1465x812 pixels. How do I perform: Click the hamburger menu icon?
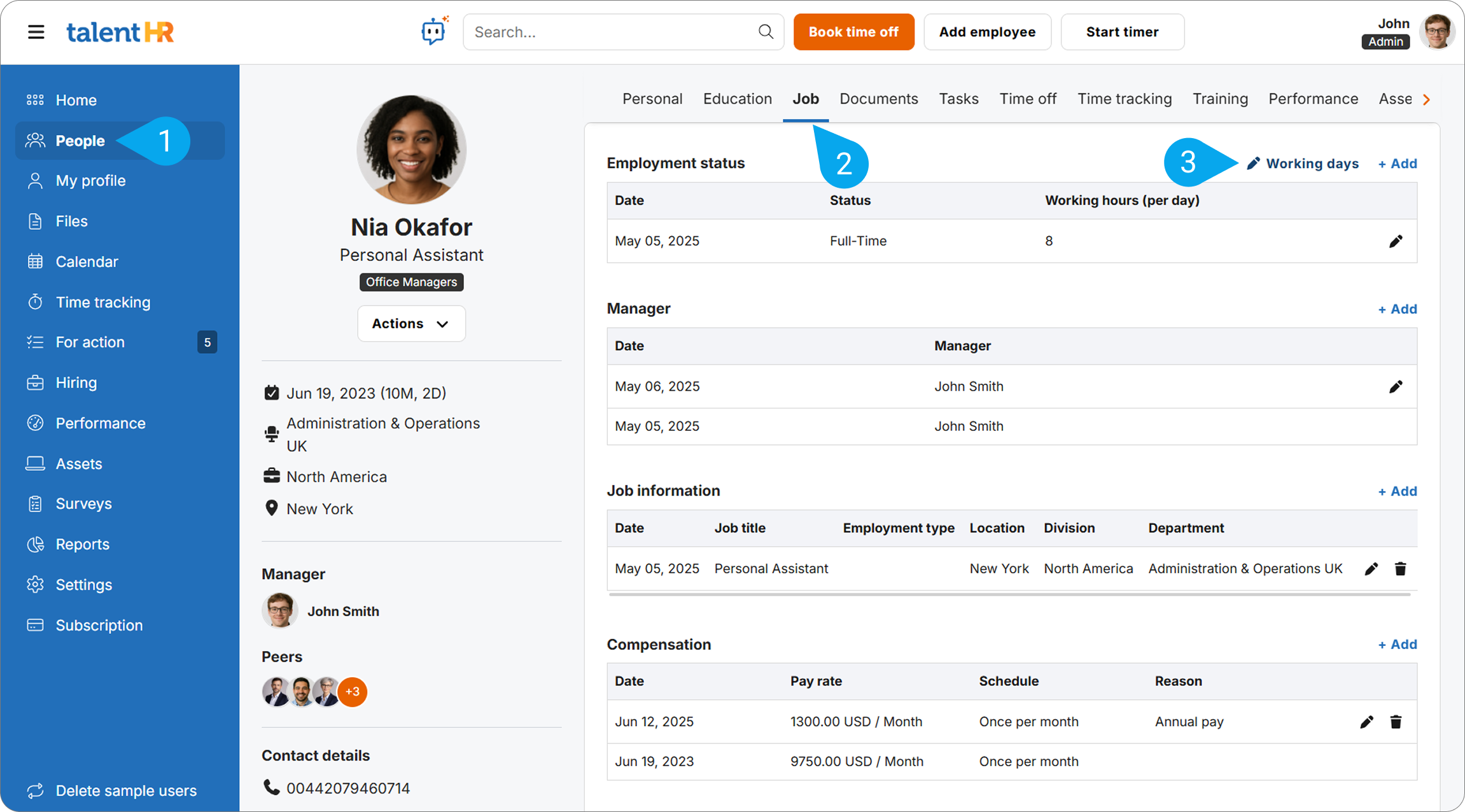coord(36,32)
